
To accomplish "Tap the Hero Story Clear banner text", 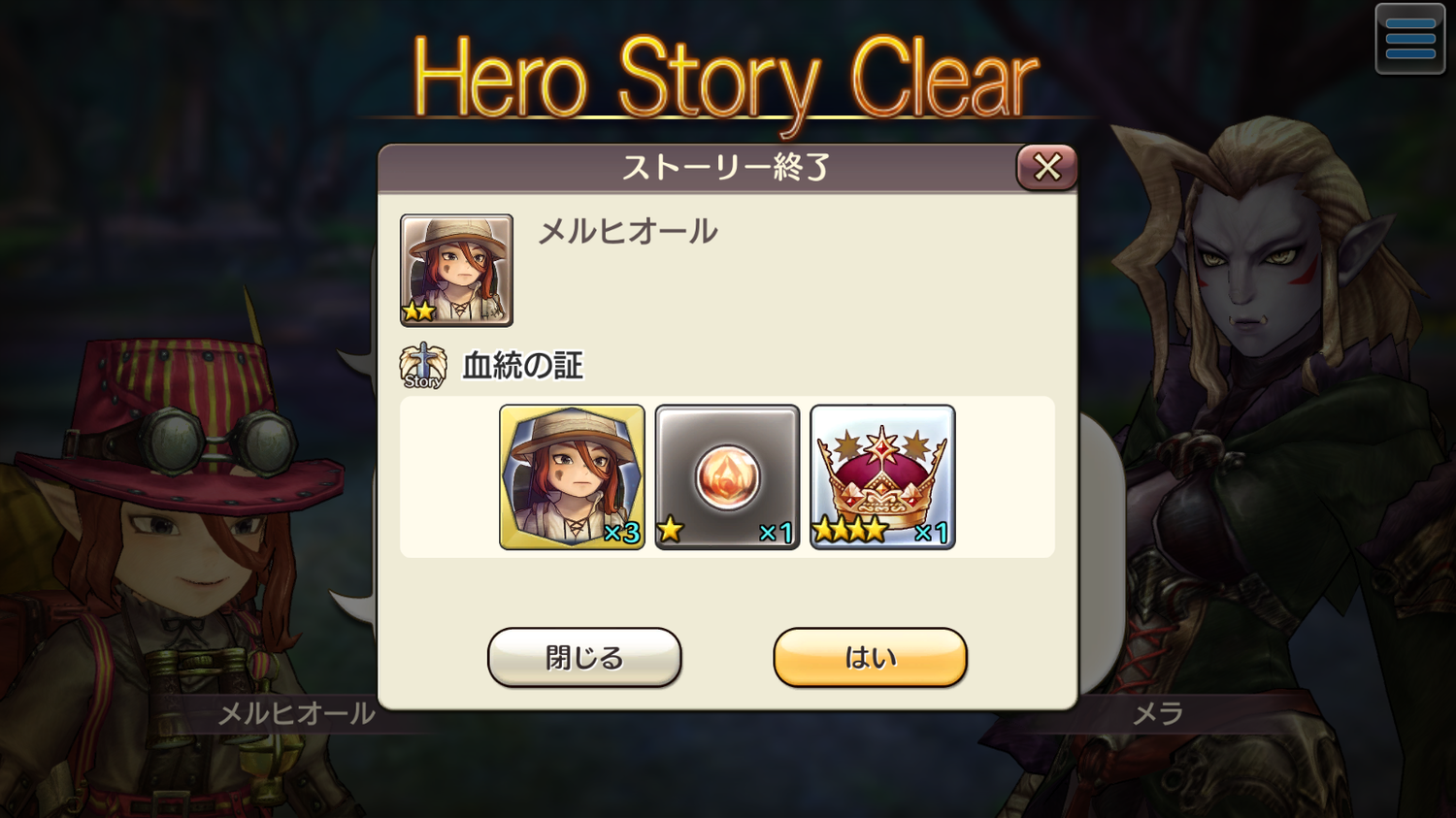I will tap(725, 80).
